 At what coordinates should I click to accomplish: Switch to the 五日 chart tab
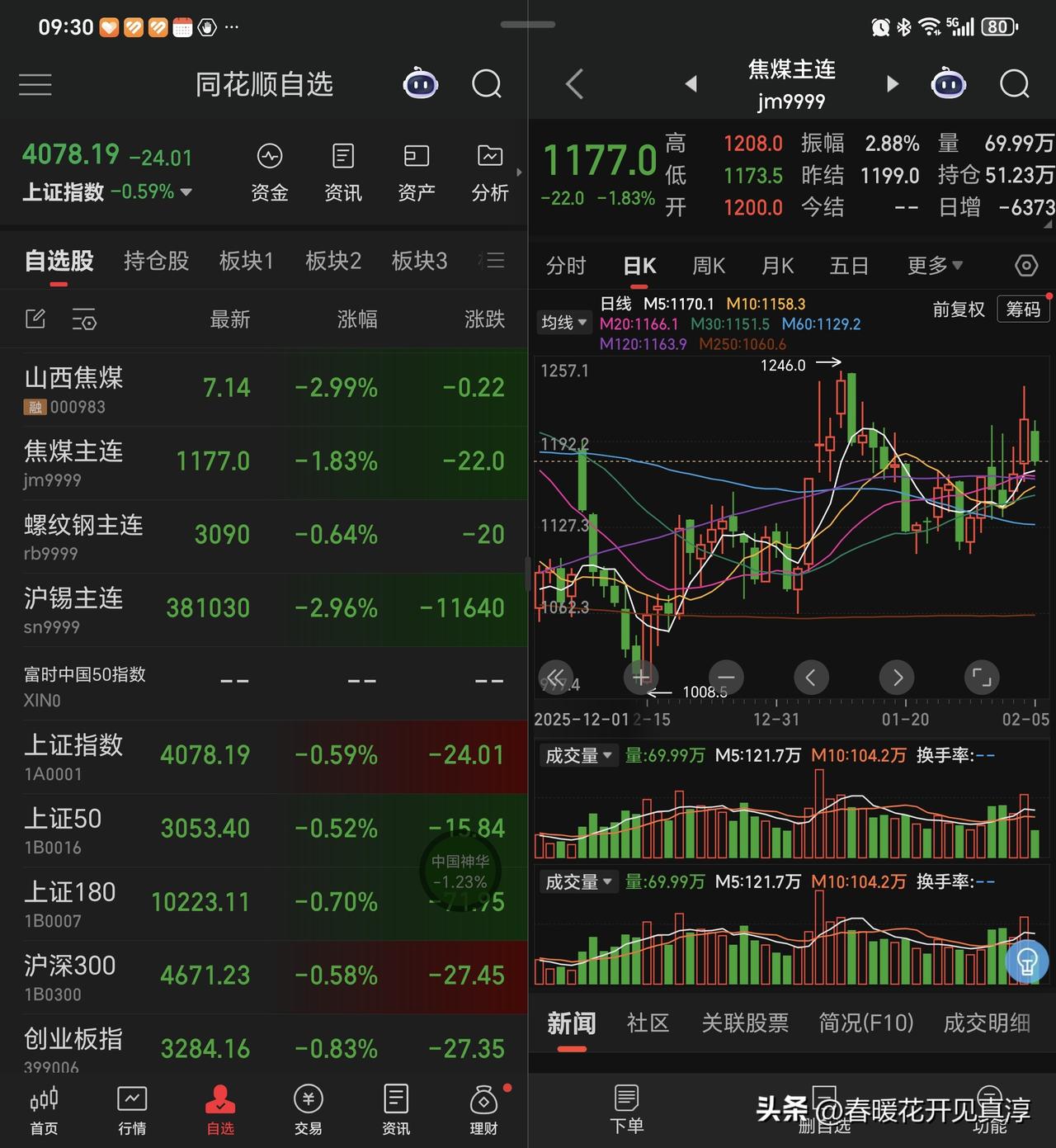(849, 266)
